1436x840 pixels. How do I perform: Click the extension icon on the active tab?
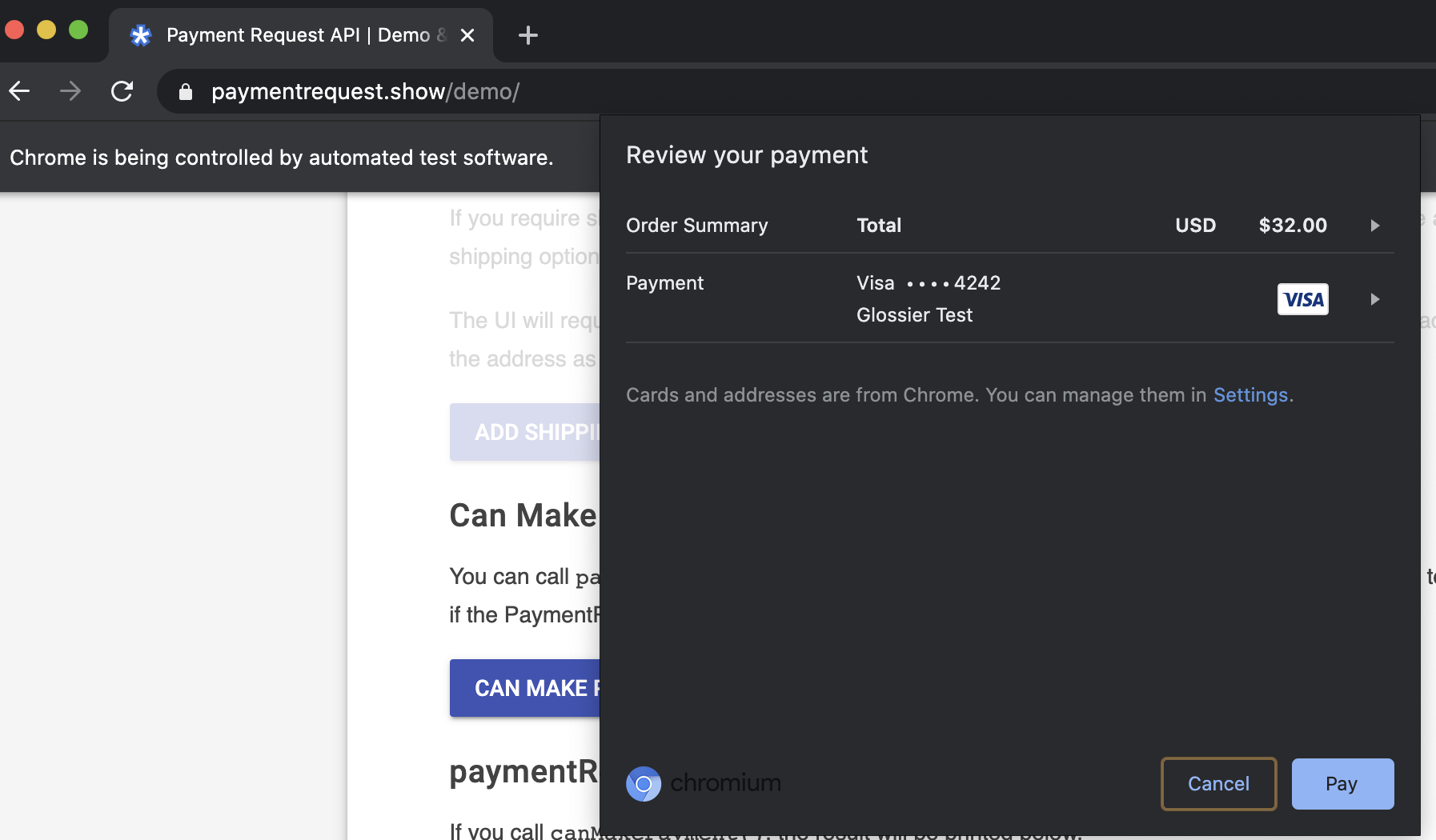click(141, 34)
